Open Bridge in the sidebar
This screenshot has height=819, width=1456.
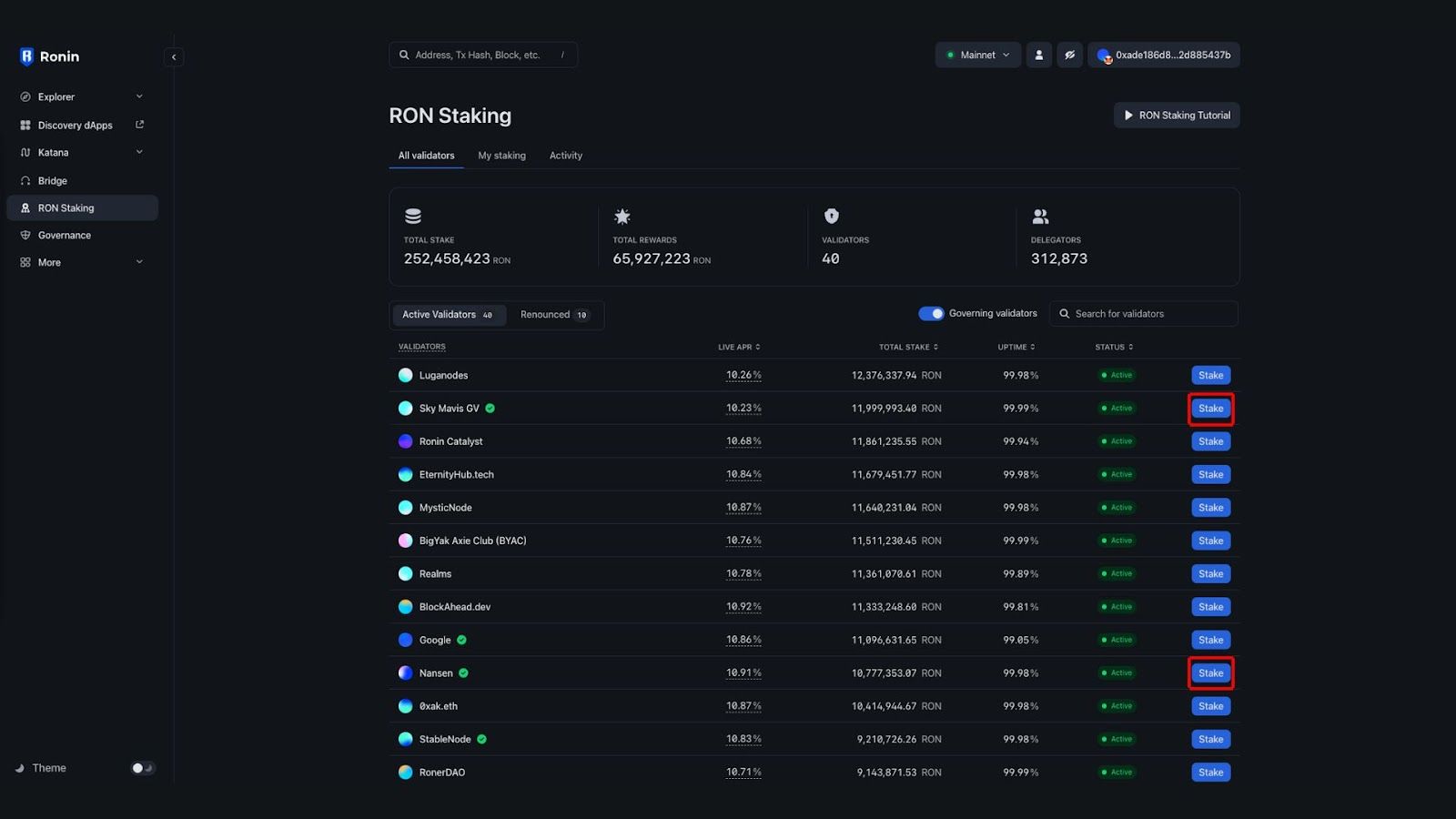tap(82, 180)
